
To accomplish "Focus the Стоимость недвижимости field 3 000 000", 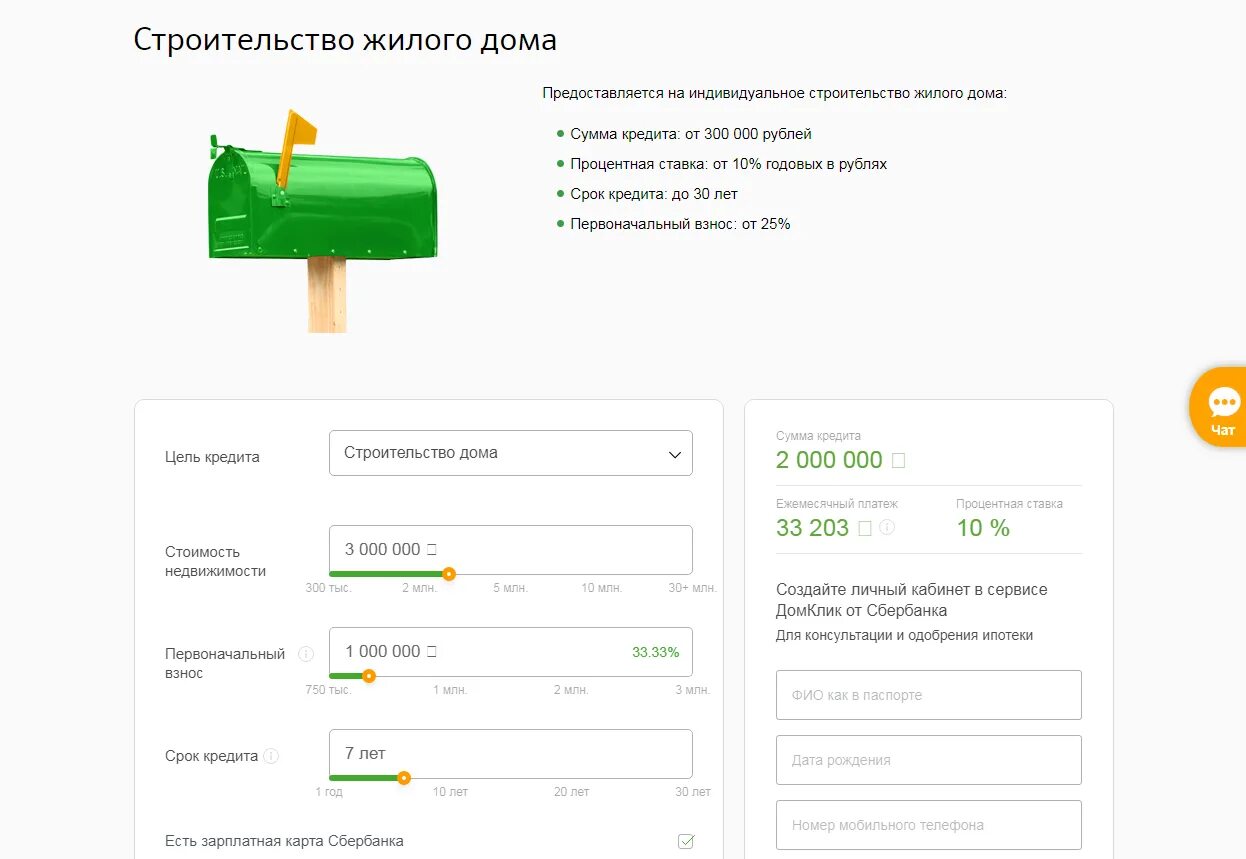I will (x=511, y=549).
